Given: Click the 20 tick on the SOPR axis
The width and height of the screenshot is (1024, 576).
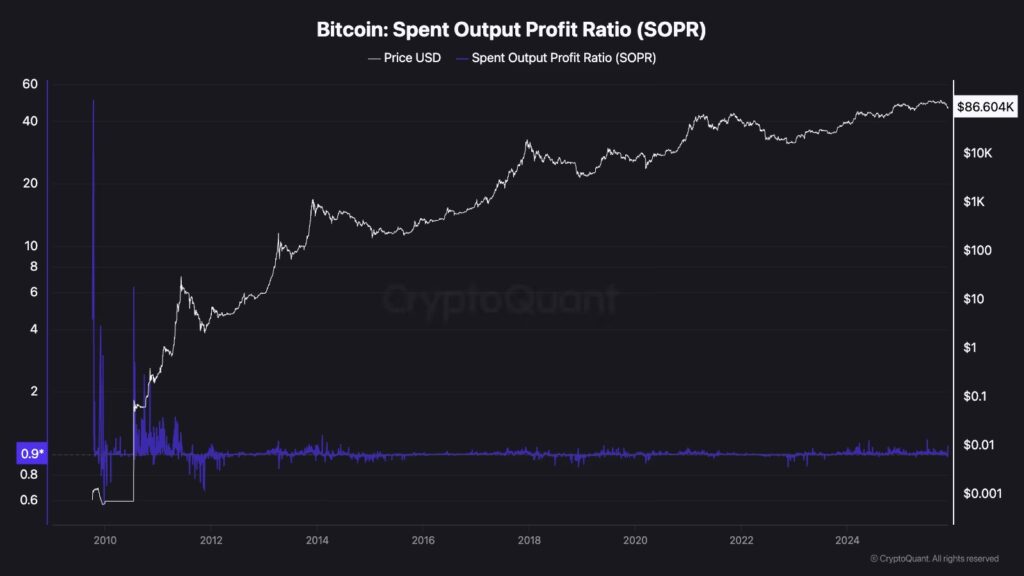Looking at the screenshot, I should click(30, 183).
